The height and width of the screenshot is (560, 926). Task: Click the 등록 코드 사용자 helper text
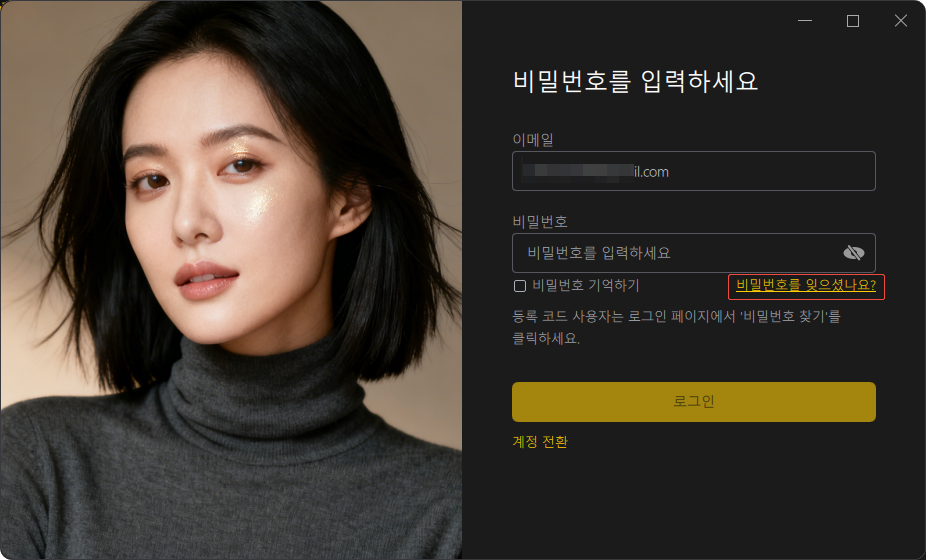676,327
